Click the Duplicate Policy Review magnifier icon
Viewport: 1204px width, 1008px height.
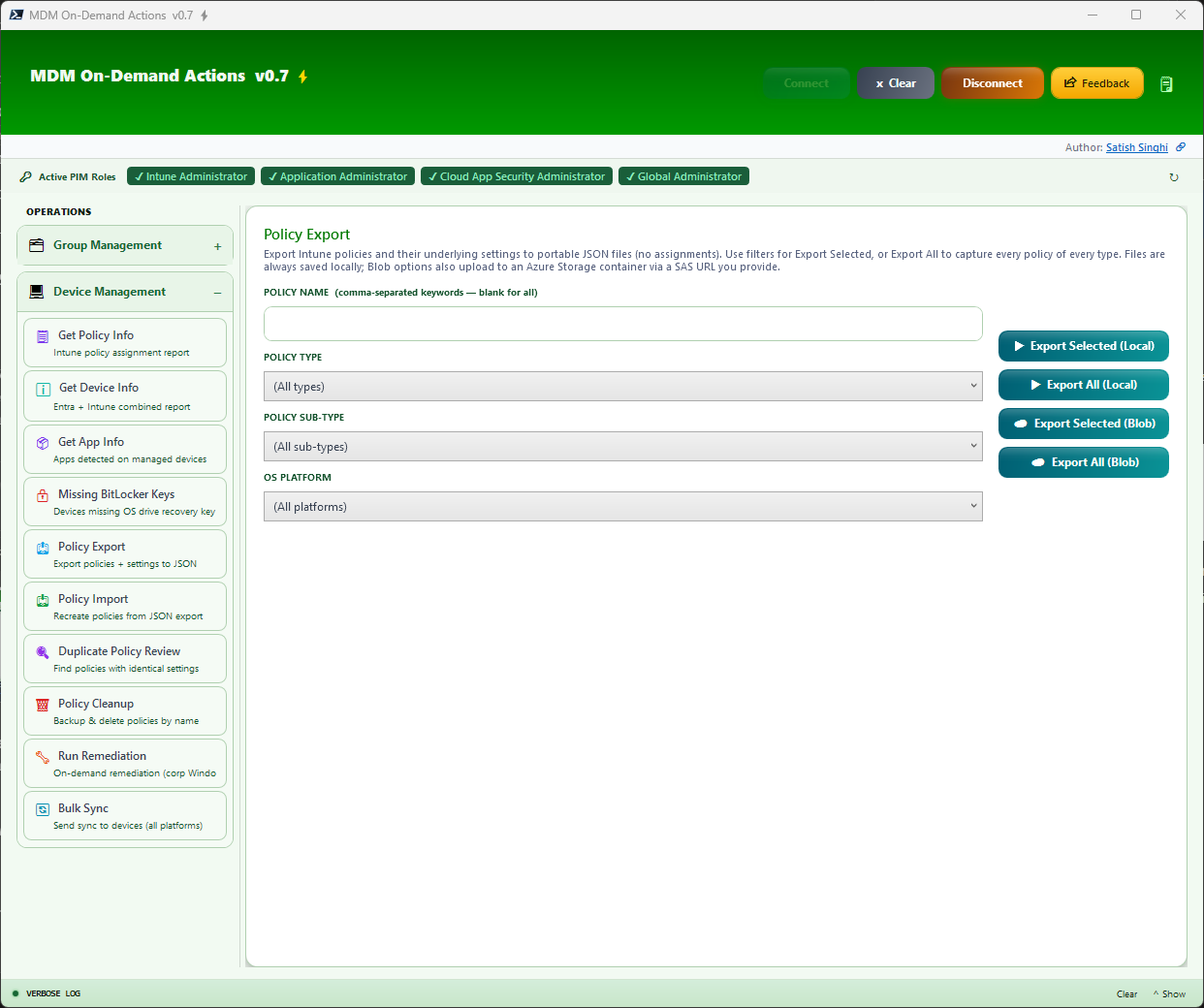(43, 652)
